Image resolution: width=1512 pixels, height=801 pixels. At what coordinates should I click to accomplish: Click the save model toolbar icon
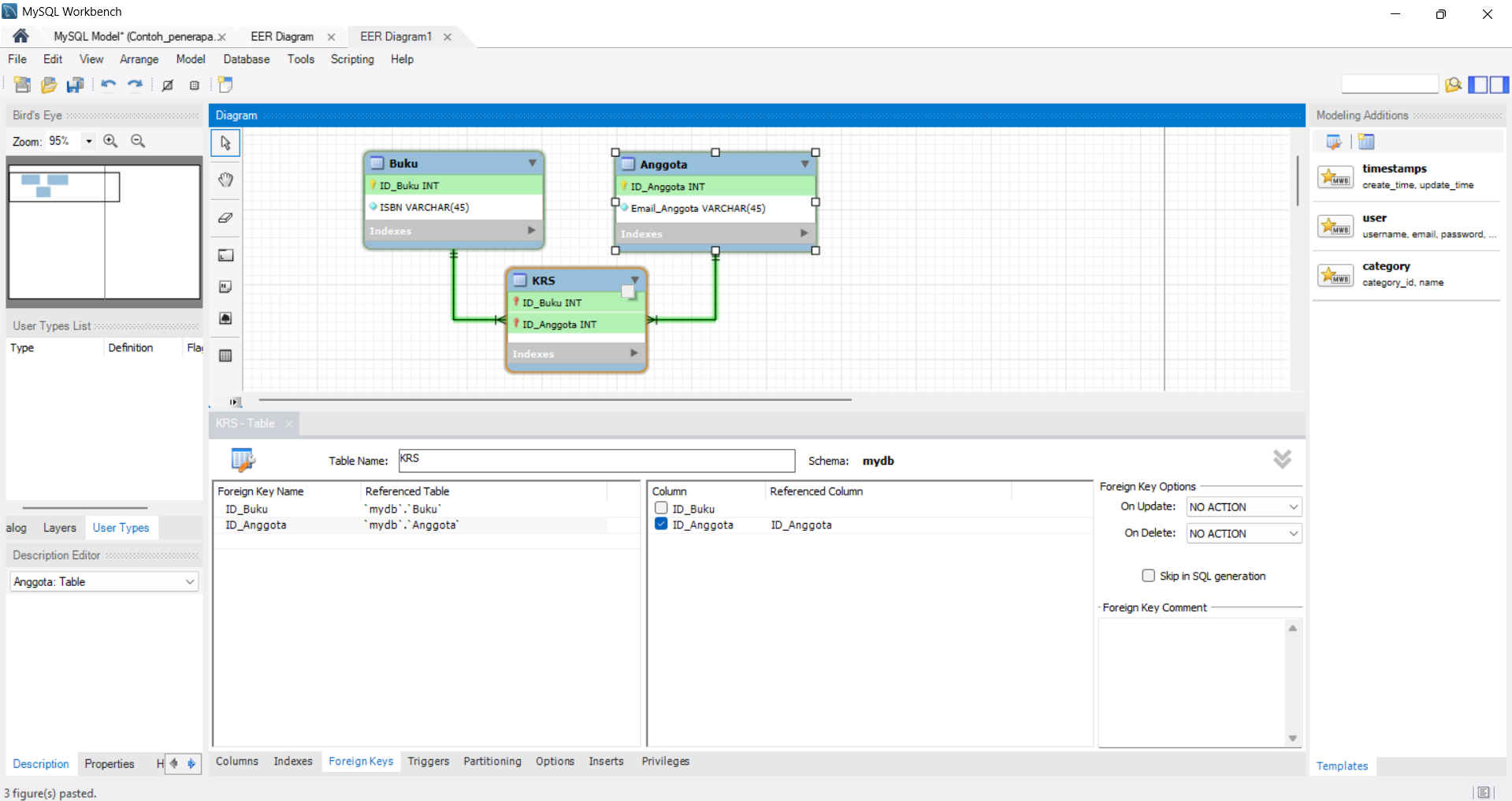click(76, 85)
